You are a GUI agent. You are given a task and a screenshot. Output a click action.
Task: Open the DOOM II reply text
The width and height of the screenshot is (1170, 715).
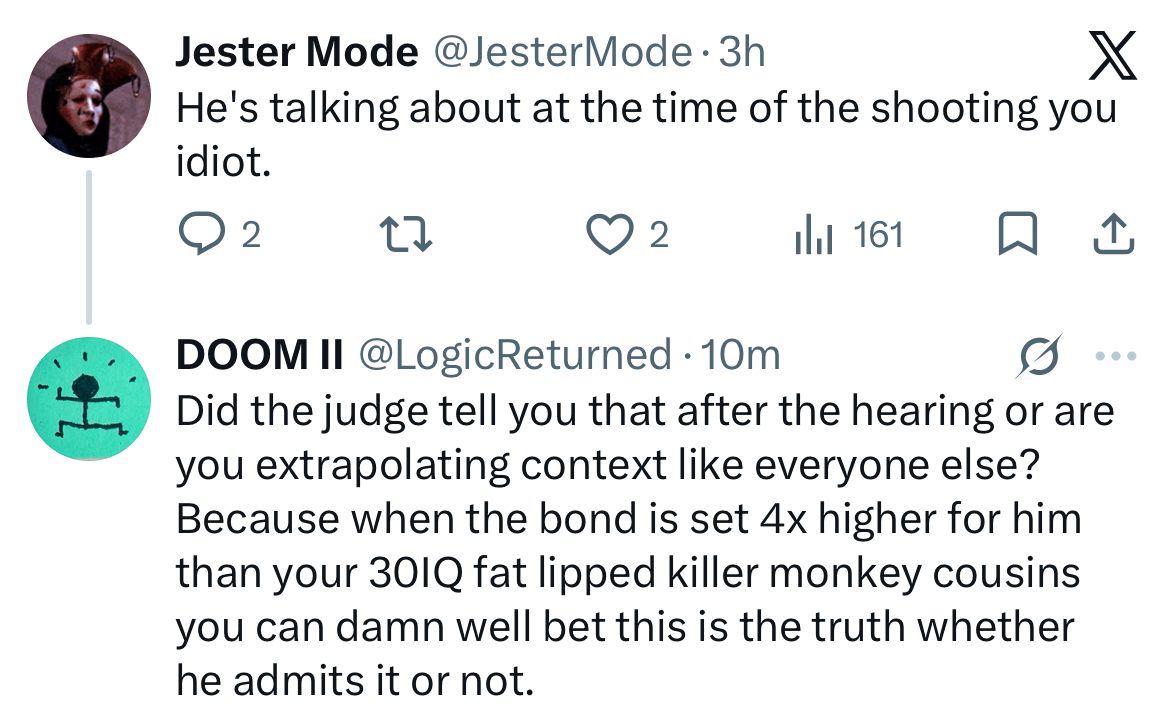click(645, 546)
